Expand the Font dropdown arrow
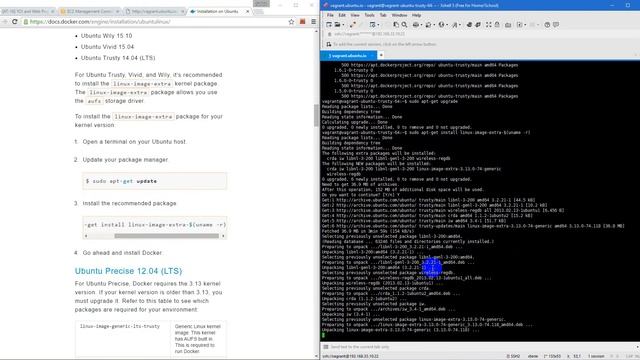Image resolution: width=640 pixels, height=360 pixels. pyautogui.click(x=460, y=24)
